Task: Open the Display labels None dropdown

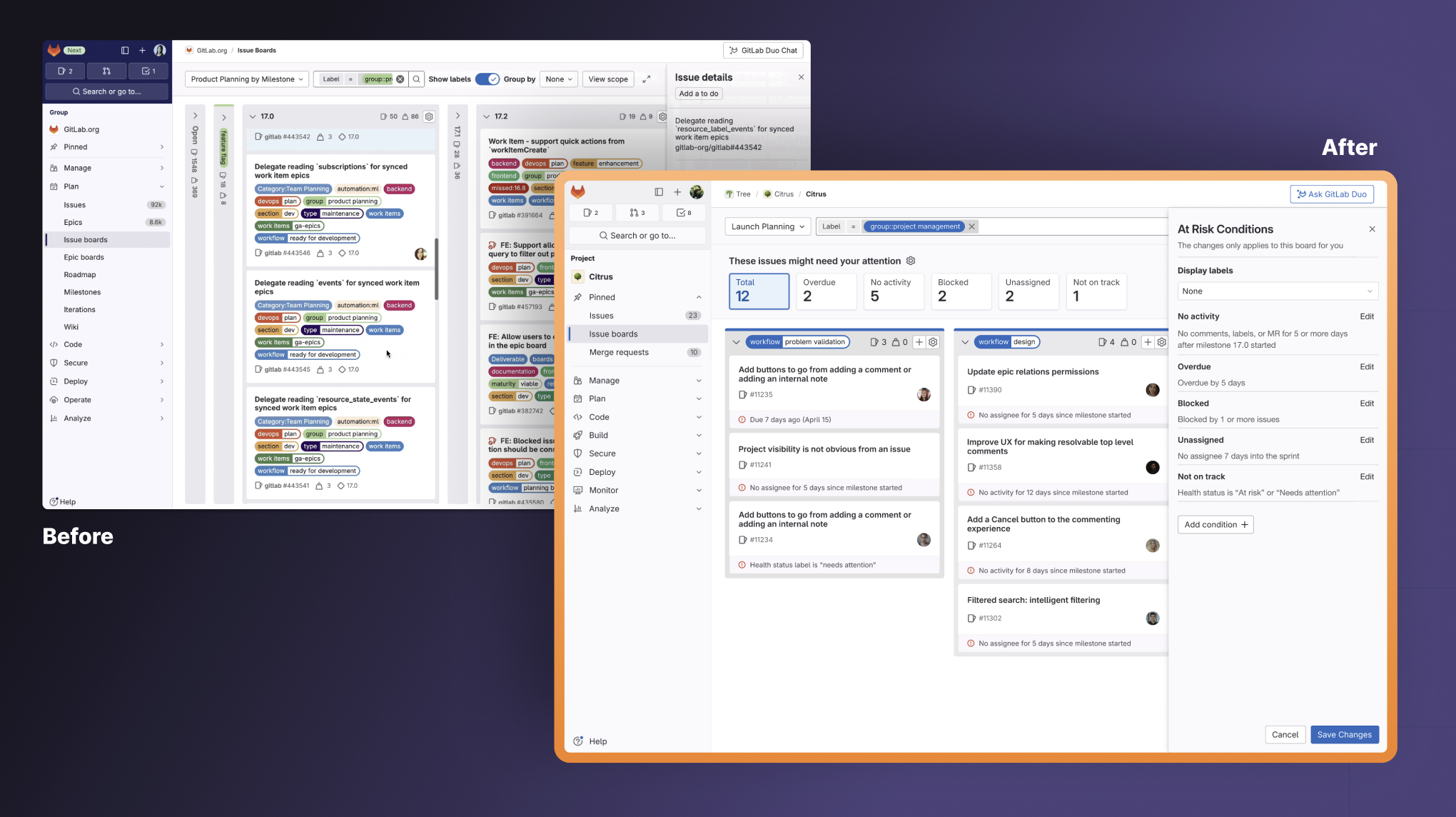Action: [x=1277, y=291]
